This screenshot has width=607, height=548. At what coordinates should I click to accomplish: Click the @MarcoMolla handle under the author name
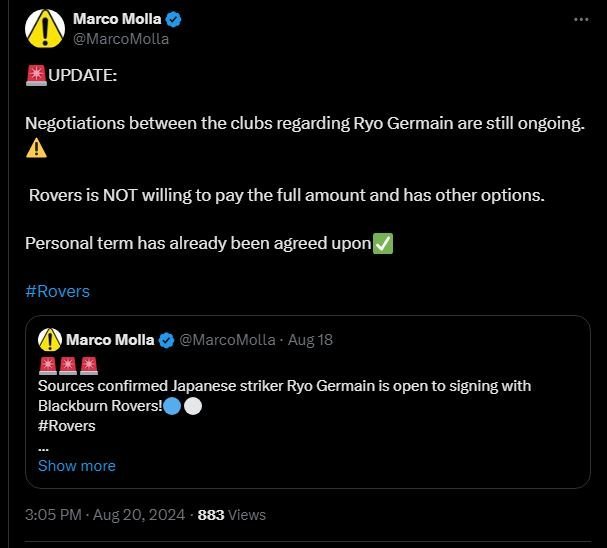(x=121, y=40)
